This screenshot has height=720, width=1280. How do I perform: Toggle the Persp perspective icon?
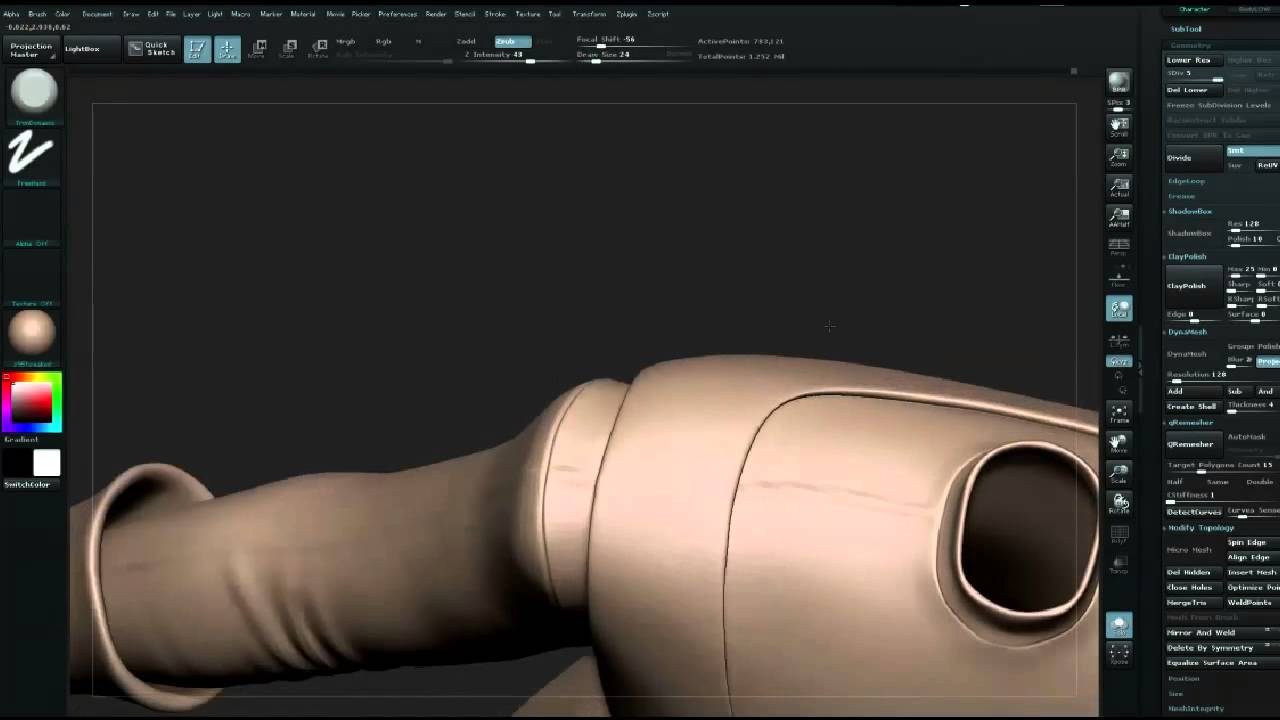pyautogui.click(x=1119, y=246)
